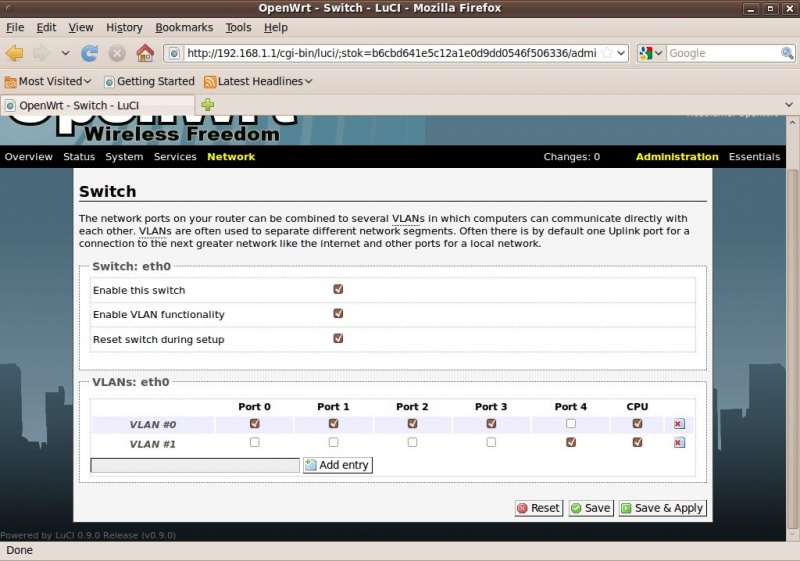Viewport: 800px width, 561px height.
Task: Bookmark this page with the star icon
Action: pos(607,53)
